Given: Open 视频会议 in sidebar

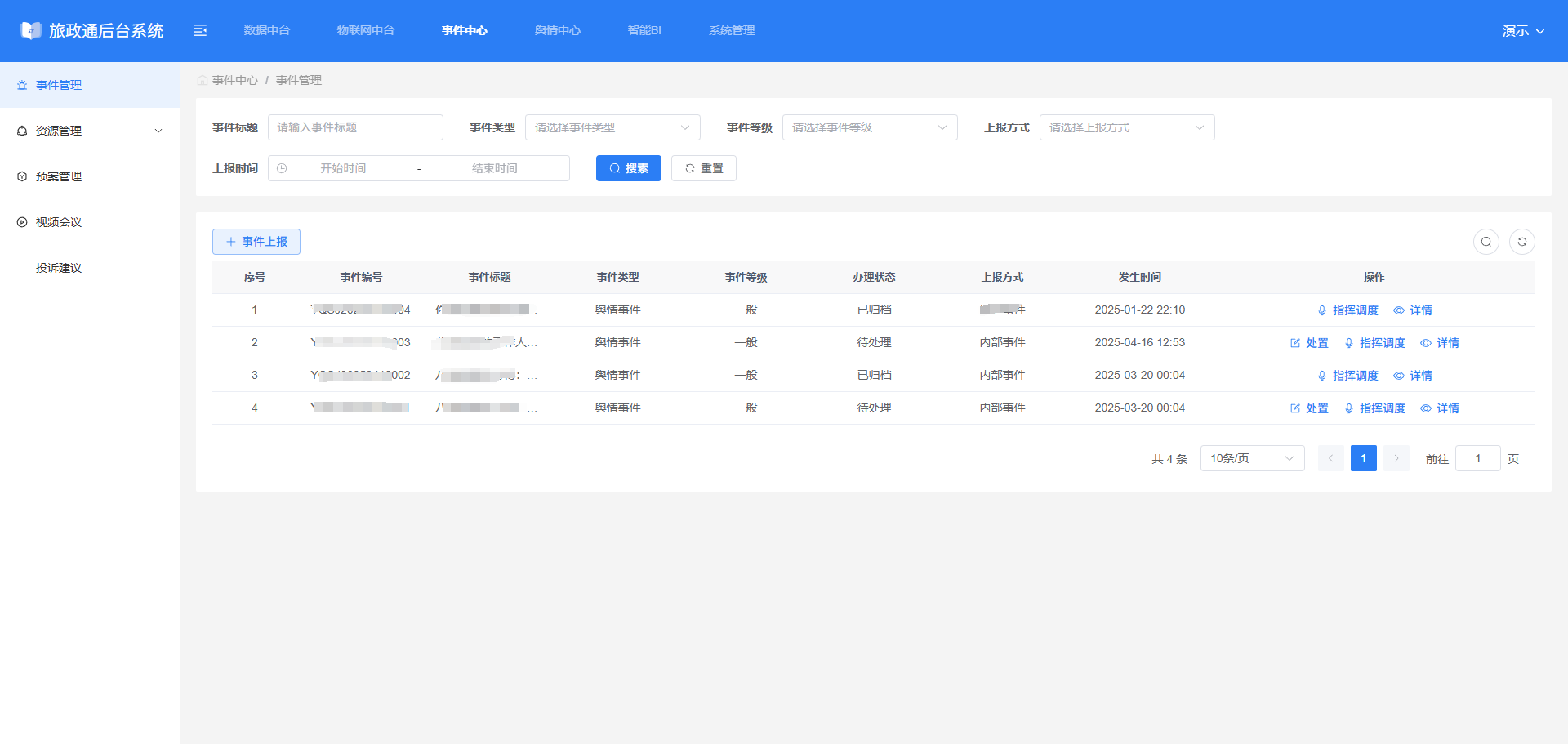Looking at the screenshot, I should point(90,222).
